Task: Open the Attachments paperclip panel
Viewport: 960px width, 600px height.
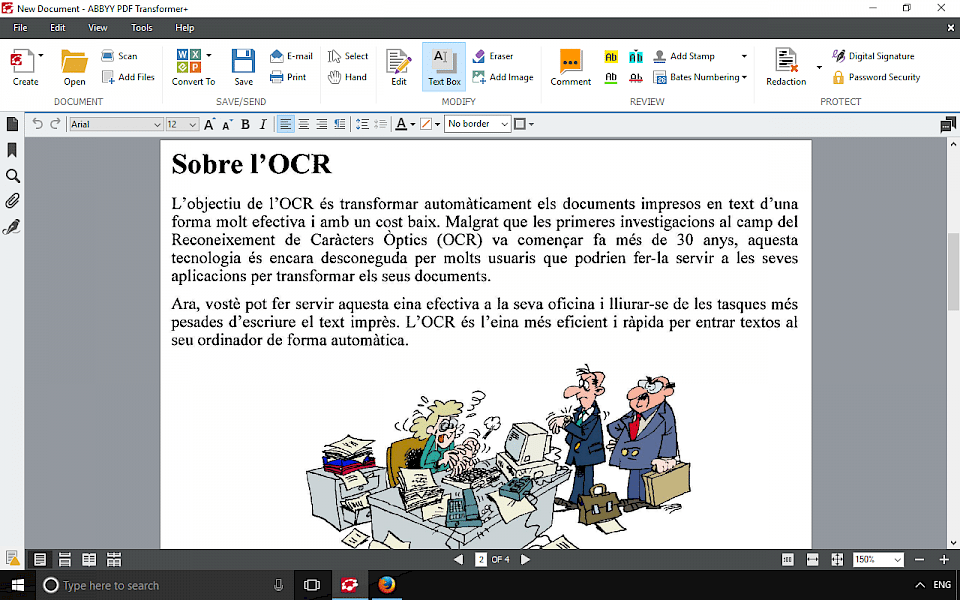Action: [12, 201]
